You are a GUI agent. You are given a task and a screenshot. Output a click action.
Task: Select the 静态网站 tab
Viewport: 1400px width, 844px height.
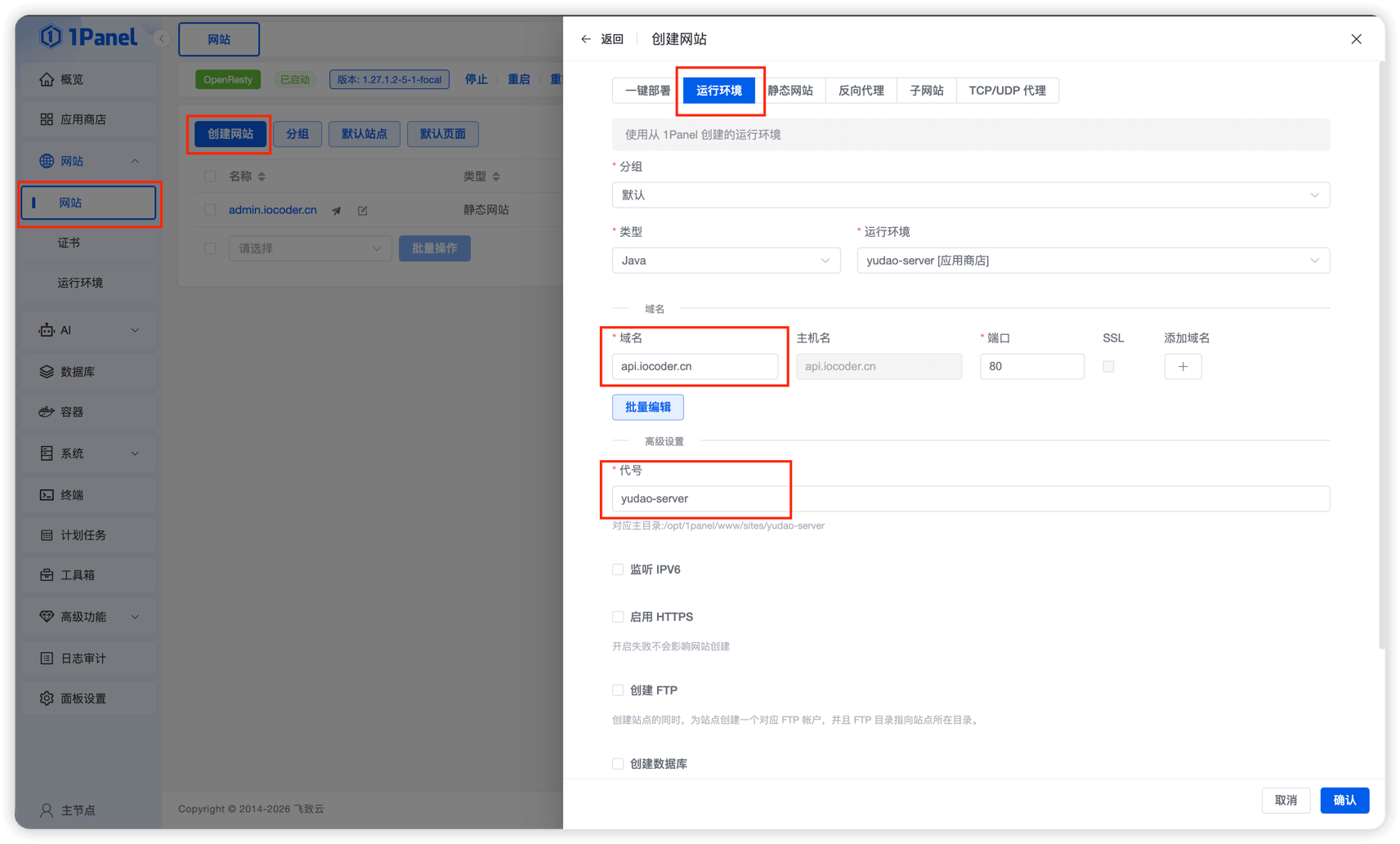pos(790,91)
